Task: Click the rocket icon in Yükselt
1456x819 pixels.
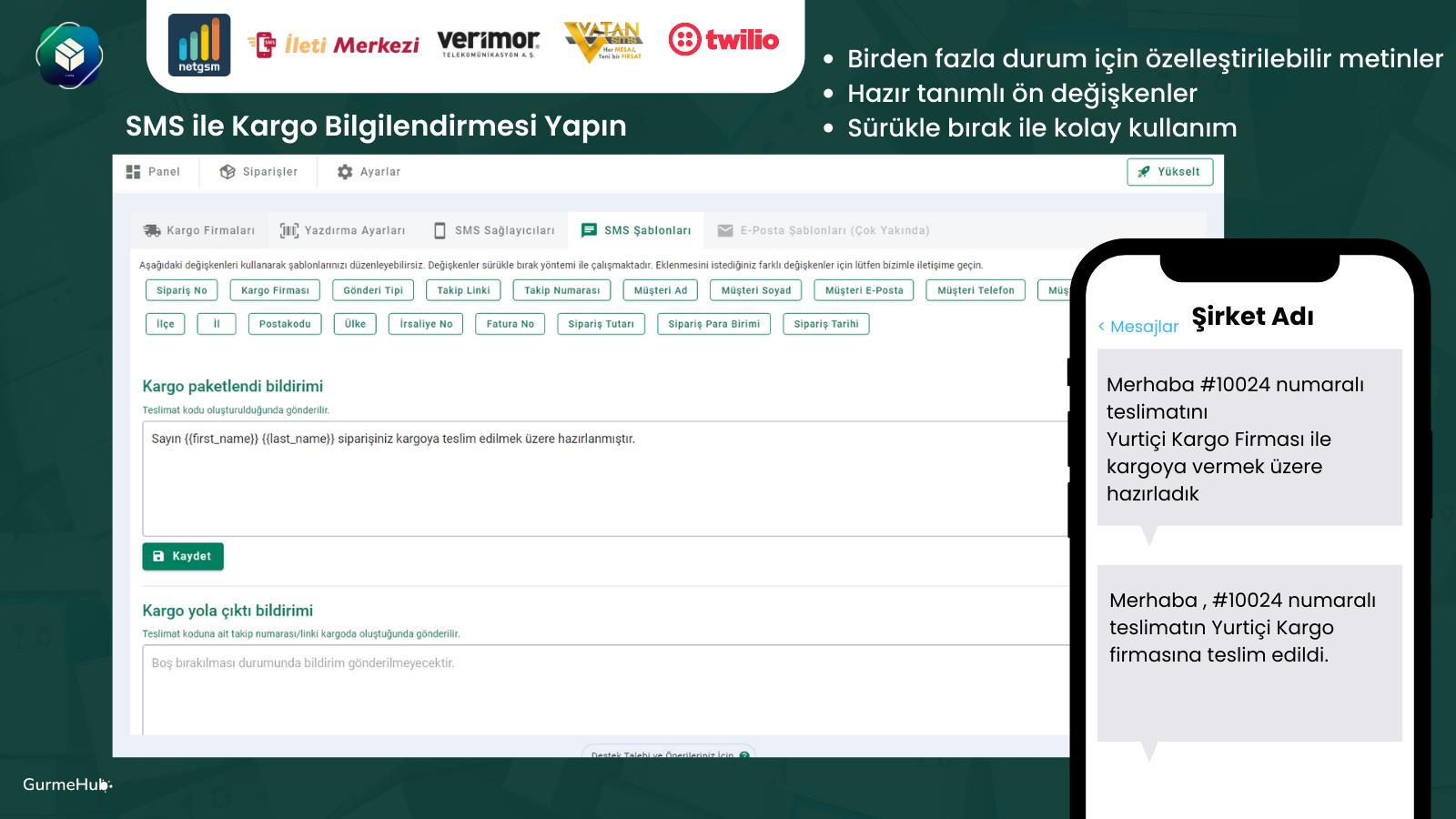Action: pos(1144,172)
